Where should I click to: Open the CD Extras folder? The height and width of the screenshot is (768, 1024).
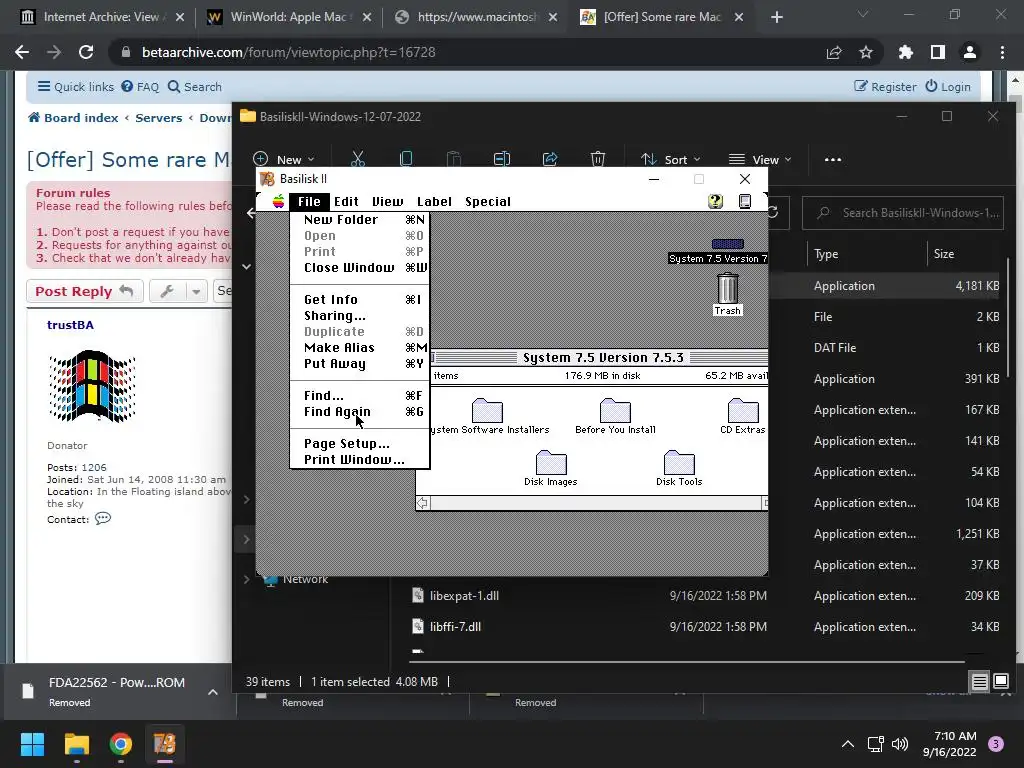pos(743,411)
